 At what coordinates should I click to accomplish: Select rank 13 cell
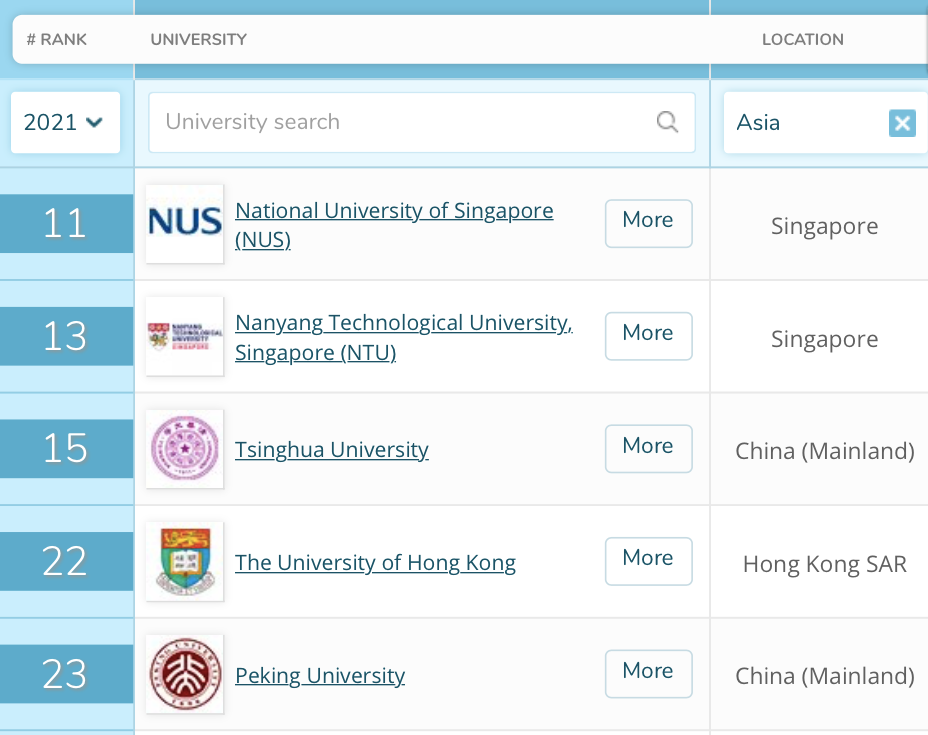click(66, 336)
